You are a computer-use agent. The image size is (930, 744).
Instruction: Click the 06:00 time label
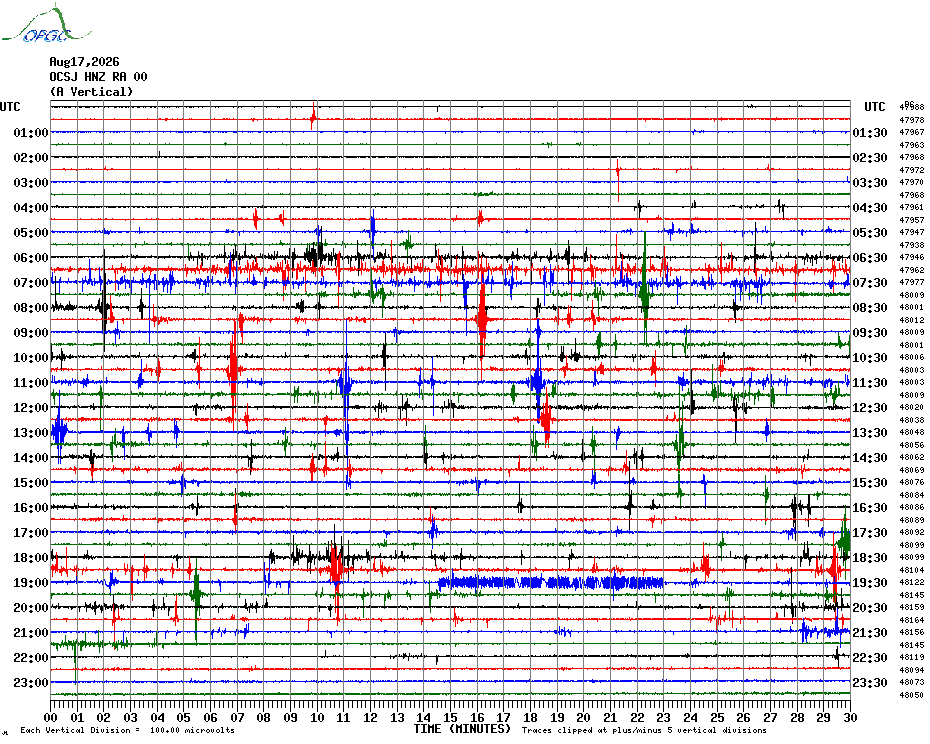click(x=31, y=257)
